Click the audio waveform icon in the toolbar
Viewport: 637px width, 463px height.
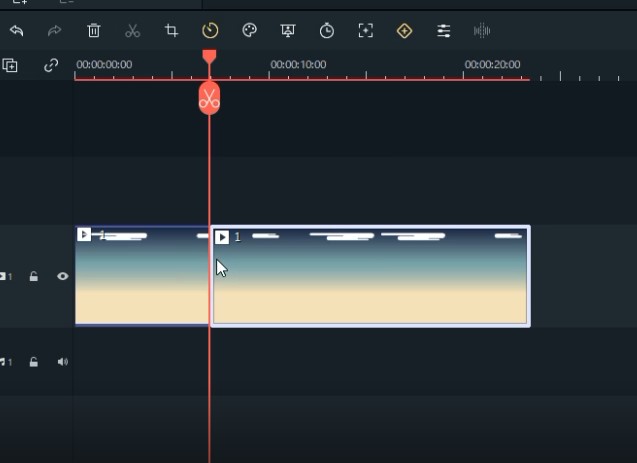click(x=482, y=31)
